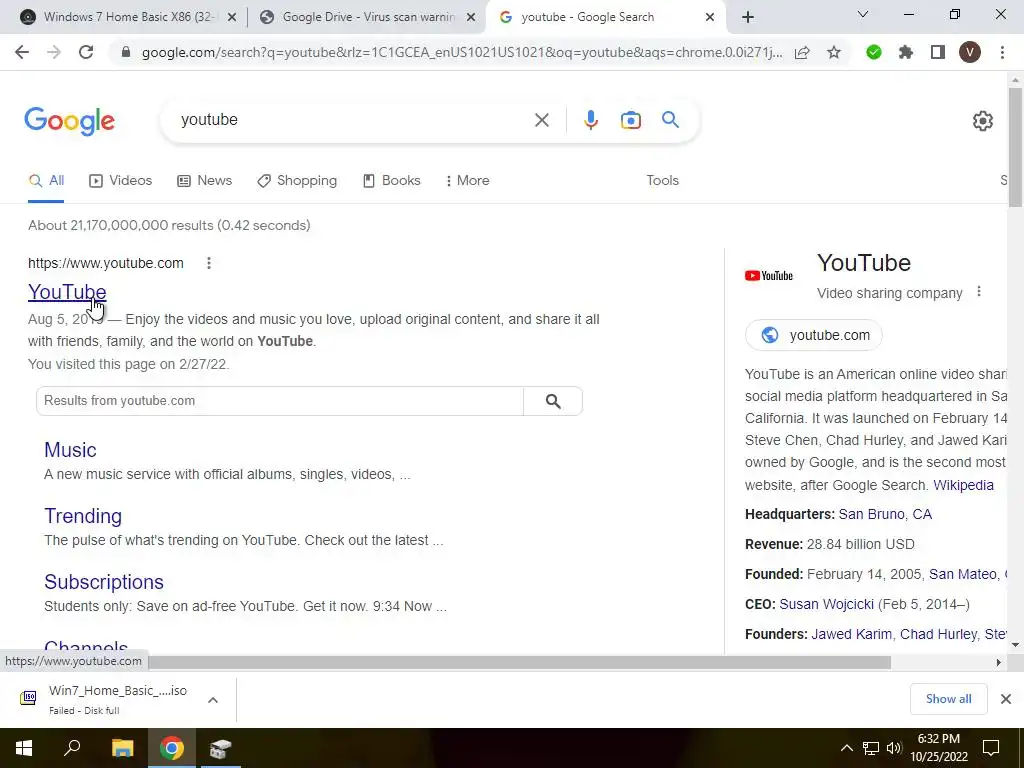This screenshot has width=1024, height=768.
Task: Open a new browser tab
Action: point(748,17)
